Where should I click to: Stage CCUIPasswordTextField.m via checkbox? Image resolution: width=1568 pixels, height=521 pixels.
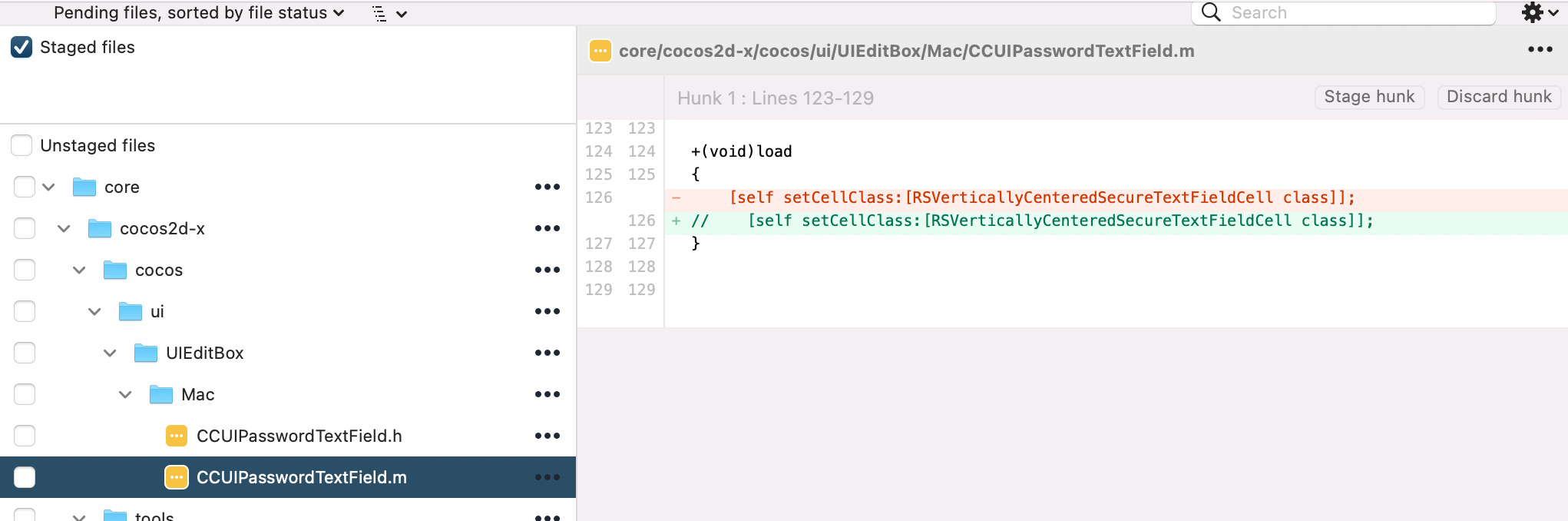[x=25, y=477]
